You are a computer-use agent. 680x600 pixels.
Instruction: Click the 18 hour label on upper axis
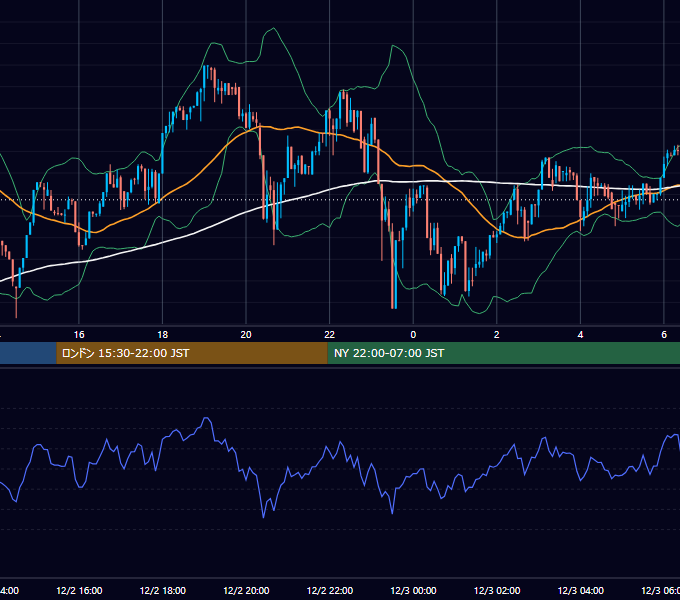pos(163,335)
